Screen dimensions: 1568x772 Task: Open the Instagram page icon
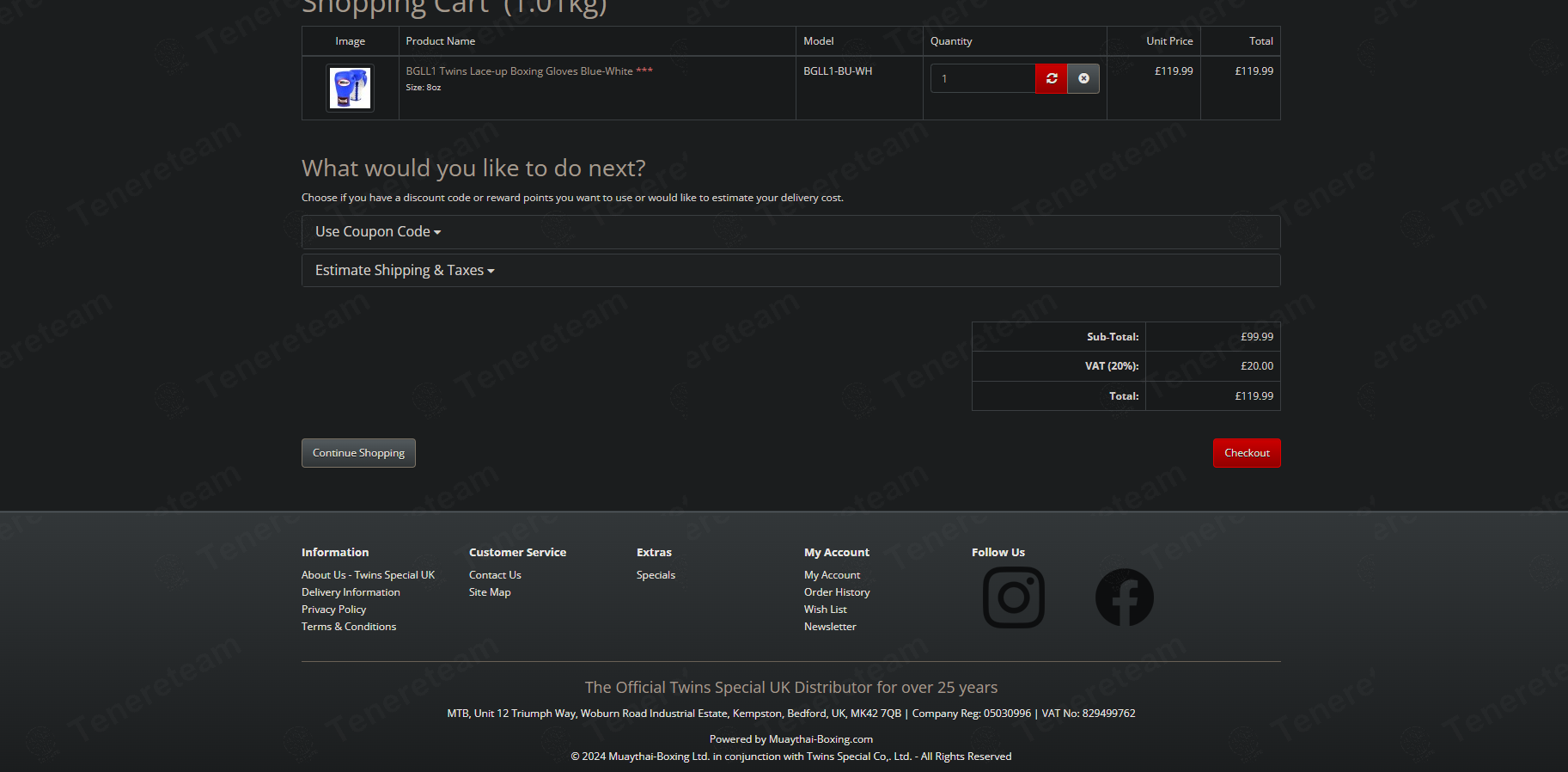coord(1014,597)
